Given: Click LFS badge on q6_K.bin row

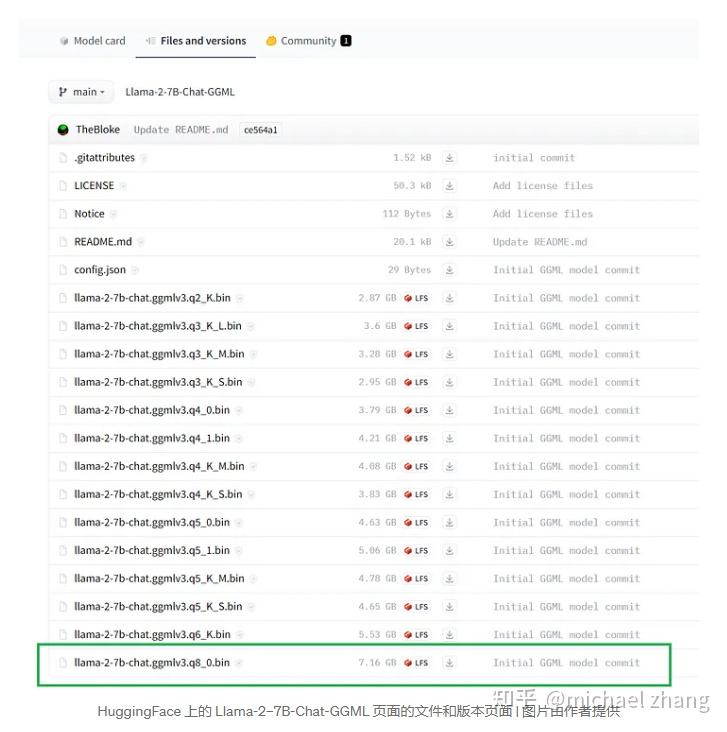Looking at the screenshot, I should (x=416, y=634).
